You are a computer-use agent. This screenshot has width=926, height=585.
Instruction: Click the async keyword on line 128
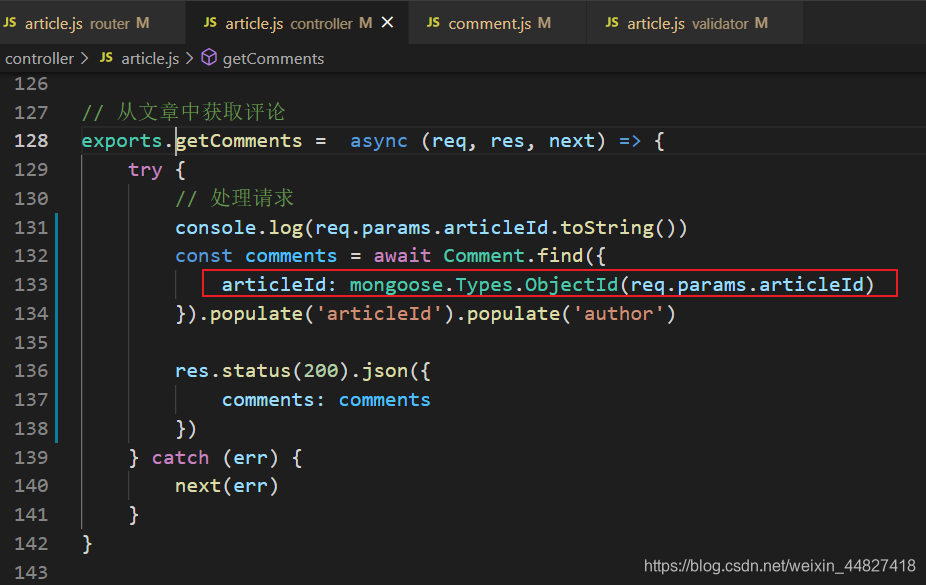[x=379, y=140]
